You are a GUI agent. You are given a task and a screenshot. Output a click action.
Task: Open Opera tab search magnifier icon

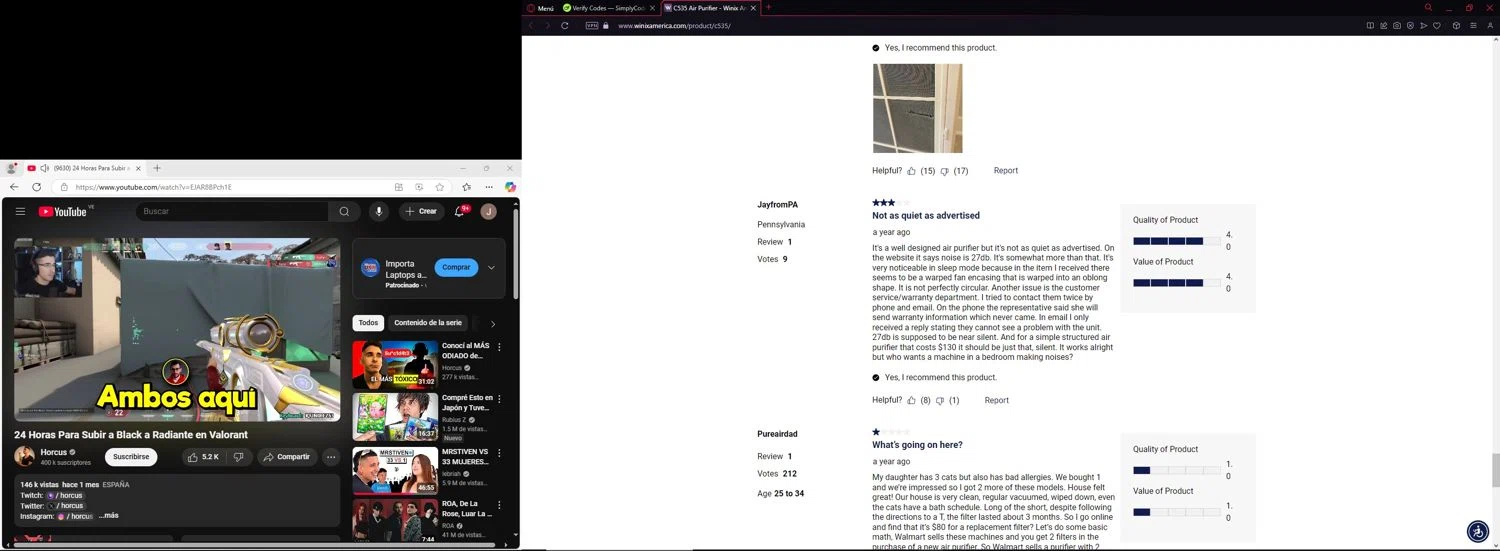point(1428,7)
